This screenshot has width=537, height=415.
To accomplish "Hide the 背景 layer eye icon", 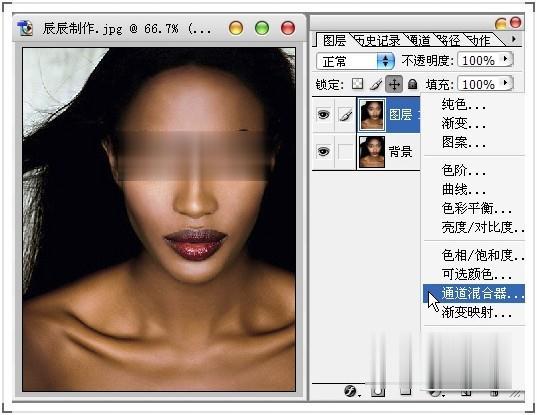I will click(323, 151).
